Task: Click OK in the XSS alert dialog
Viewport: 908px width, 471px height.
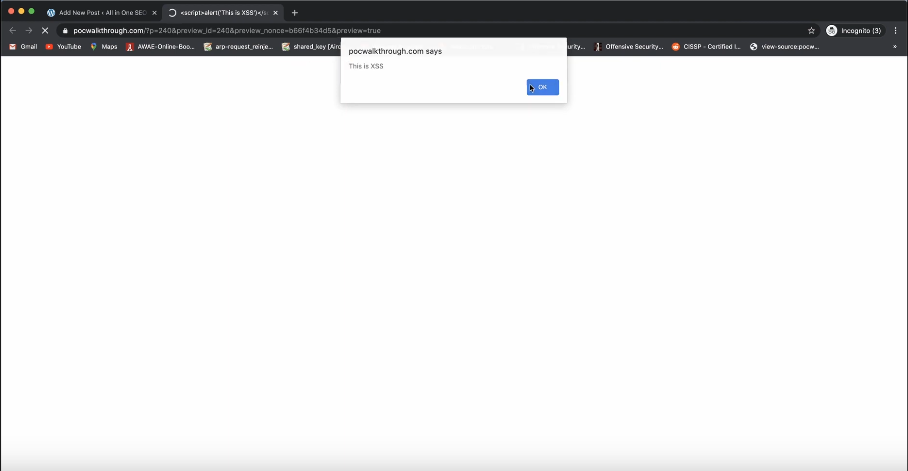Action: tap(542, 87)
